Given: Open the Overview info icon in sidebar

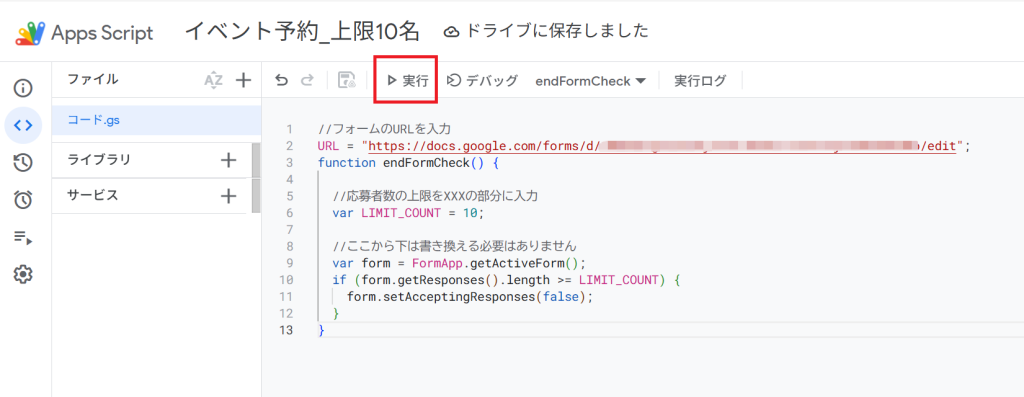Looking at the screenshot, I should tap(24, 88).
